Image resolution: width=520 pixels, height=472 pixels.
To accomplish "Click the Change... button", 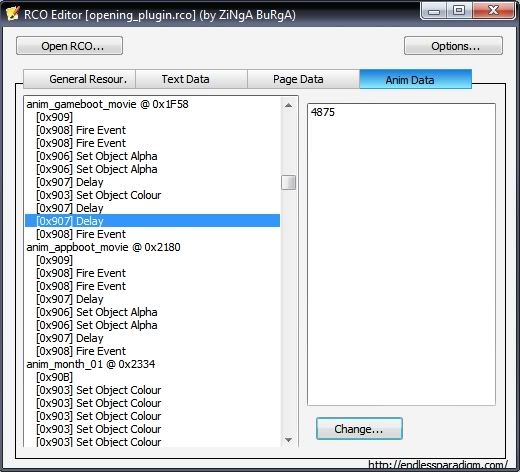I will [x=359, y=428].
